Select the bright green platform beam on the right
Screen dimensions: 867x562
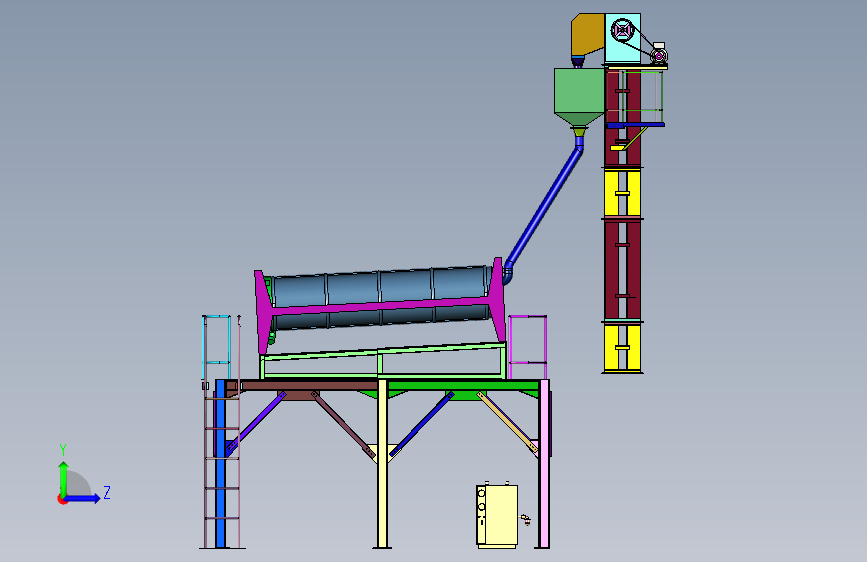point(463,386)
